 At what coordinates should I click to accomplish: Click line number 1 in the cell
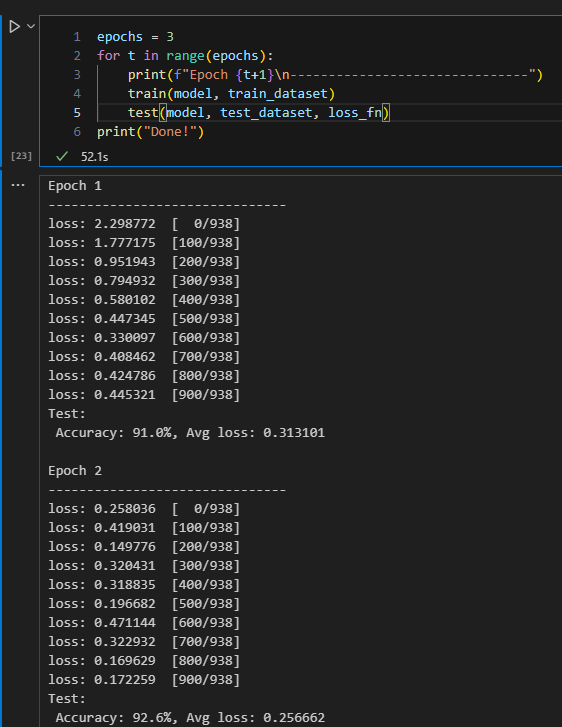(77, 37)
